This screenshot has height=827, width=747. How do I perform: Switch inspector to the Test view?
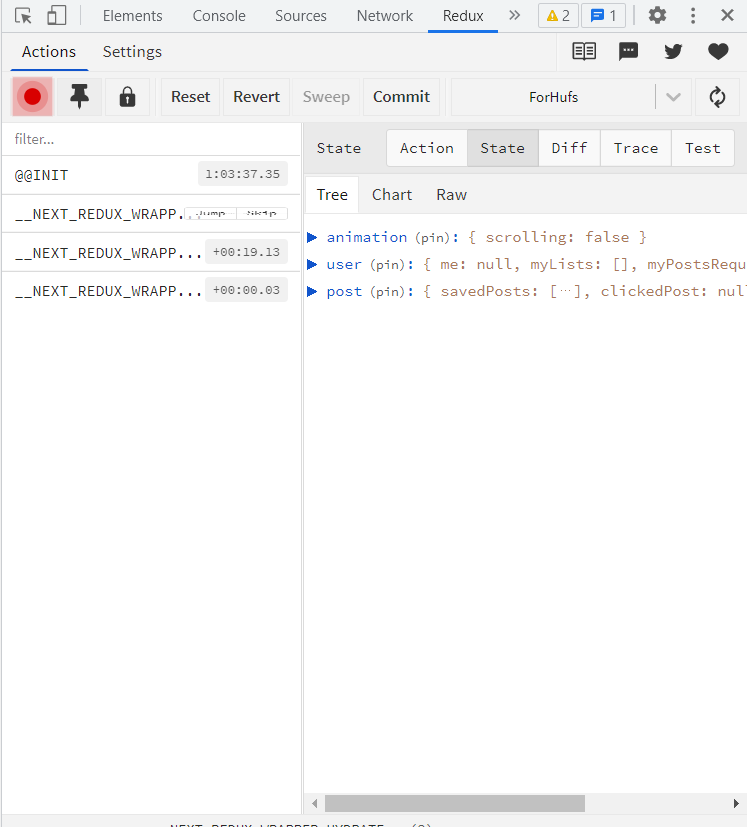(703, 148)
